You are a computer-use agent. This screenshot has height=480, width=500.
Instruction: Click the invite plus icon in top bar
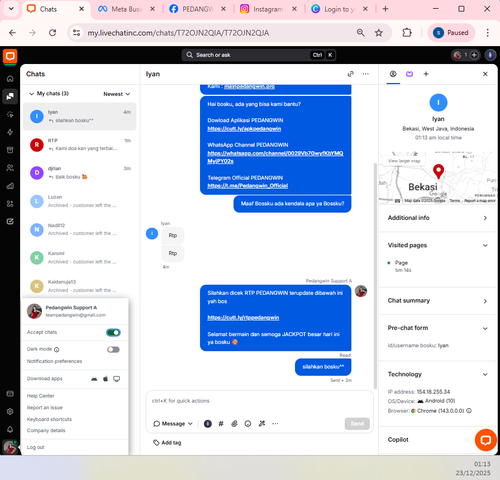click(474, 55)
